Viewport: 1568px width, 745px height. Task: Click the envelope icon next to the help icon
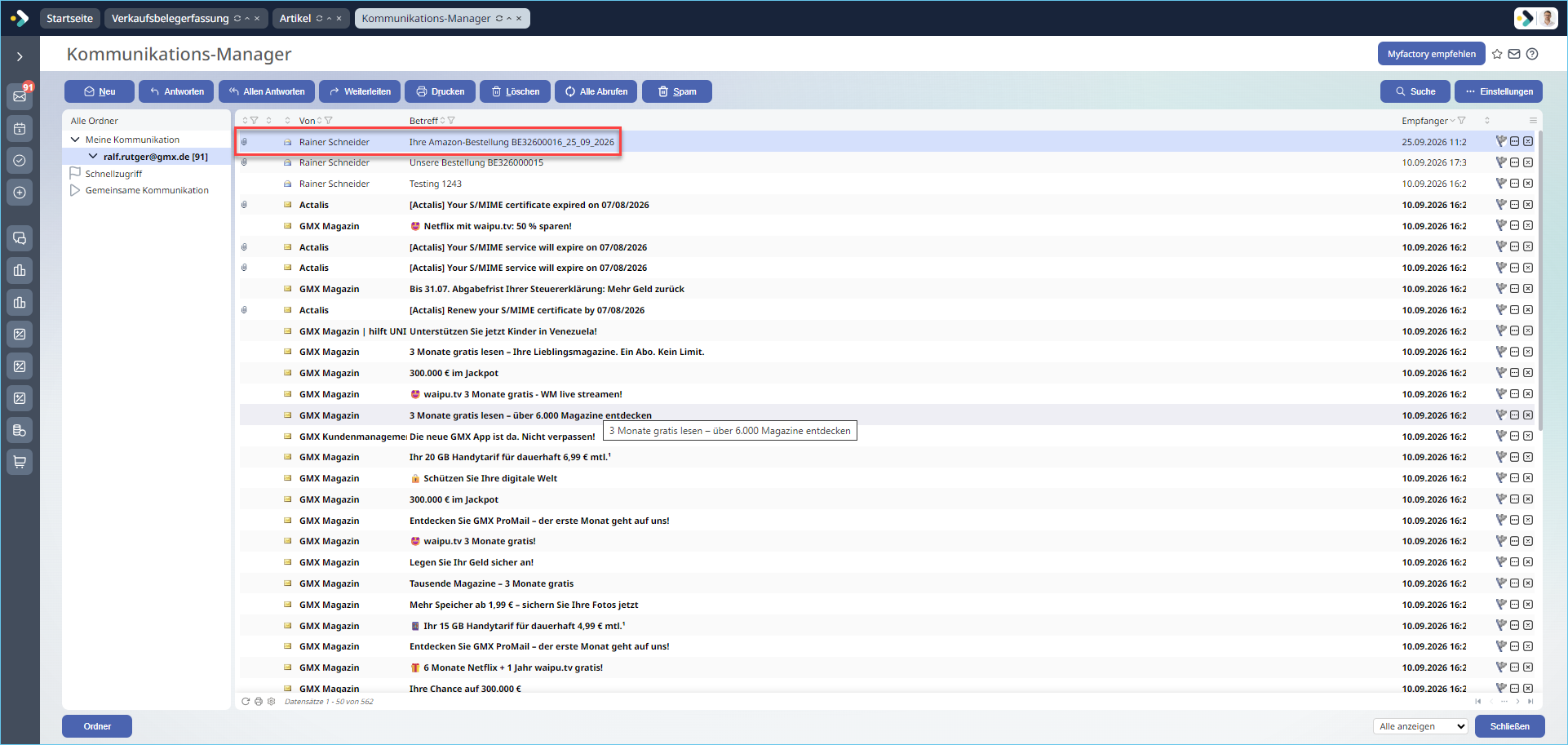tap(1514, 54)
